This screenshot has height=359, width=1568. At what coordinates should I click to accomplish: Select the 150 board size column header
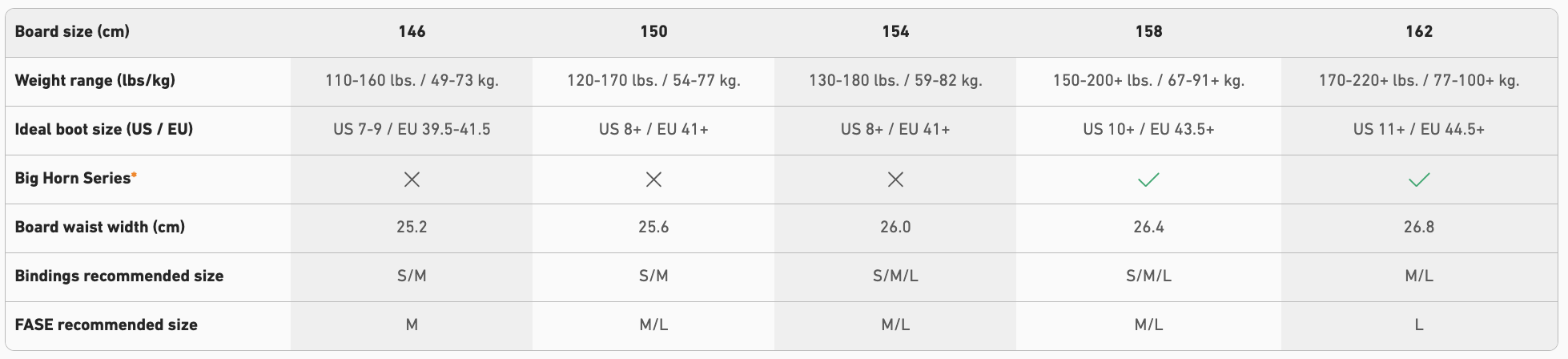[653, 31]
